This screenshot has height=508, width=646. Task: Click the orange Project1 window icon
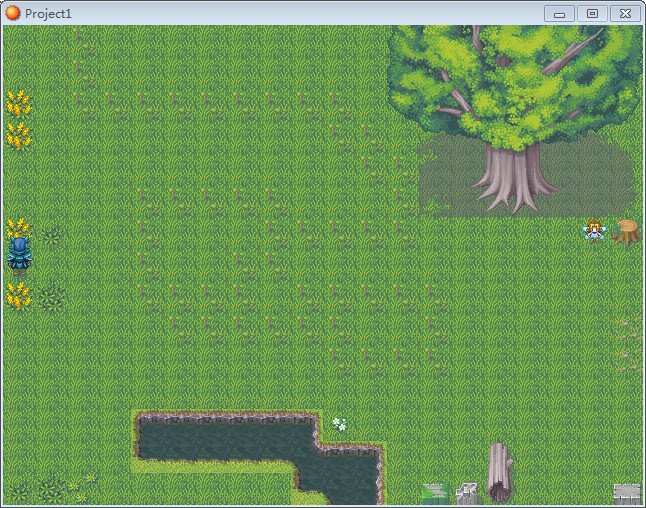12,13
